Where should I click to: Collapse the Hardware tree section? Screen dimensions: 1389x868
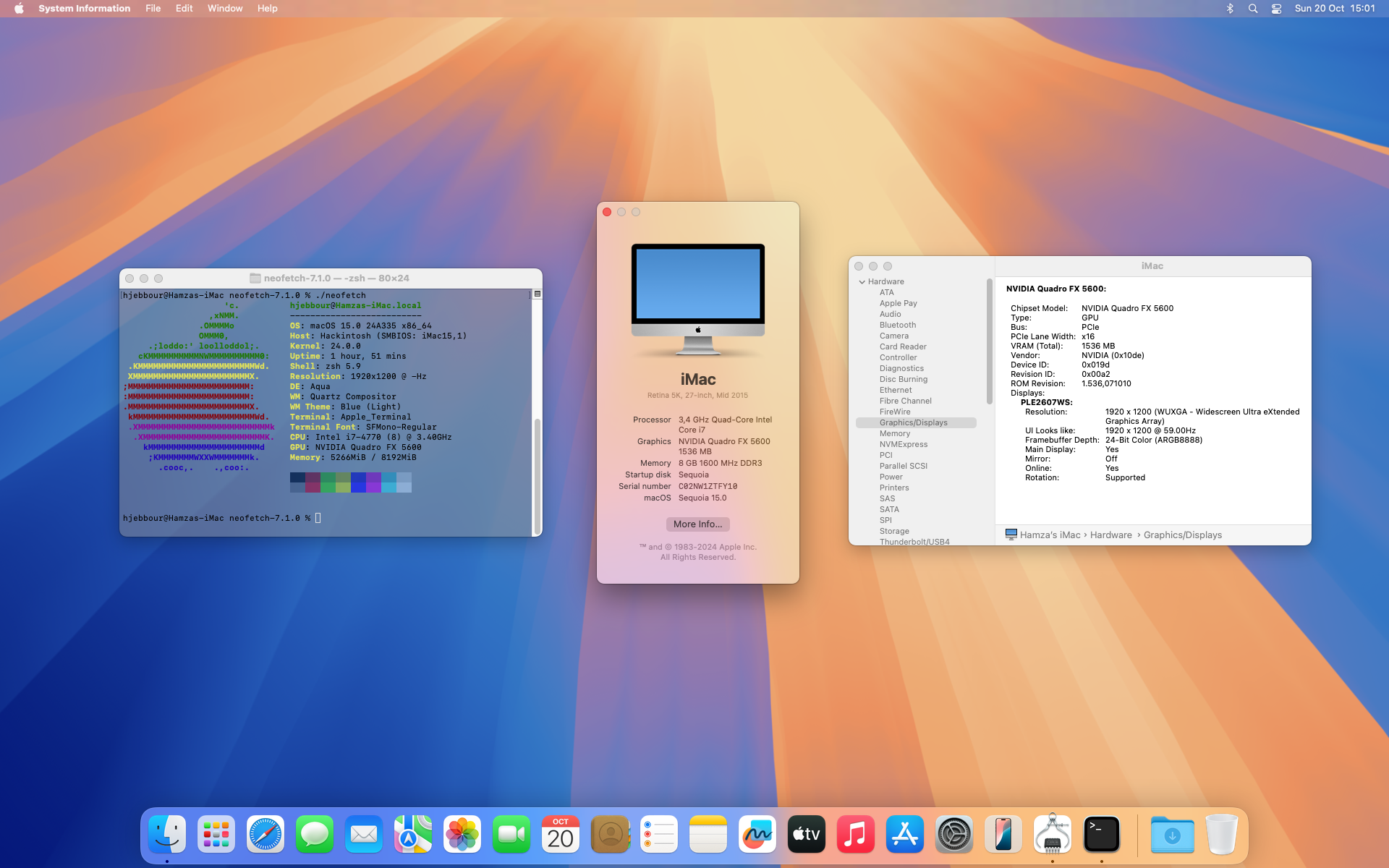(x=862, y=282)
